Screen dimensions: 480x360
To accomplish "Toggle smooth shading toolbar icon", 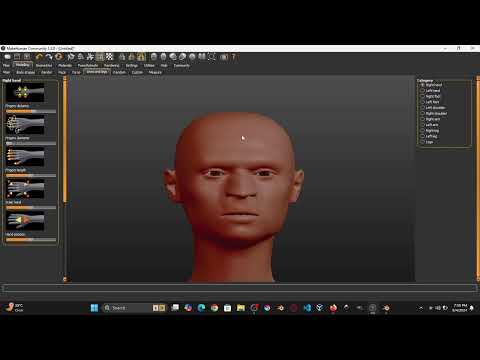I will pyautogui.click(x=71, y=57).
